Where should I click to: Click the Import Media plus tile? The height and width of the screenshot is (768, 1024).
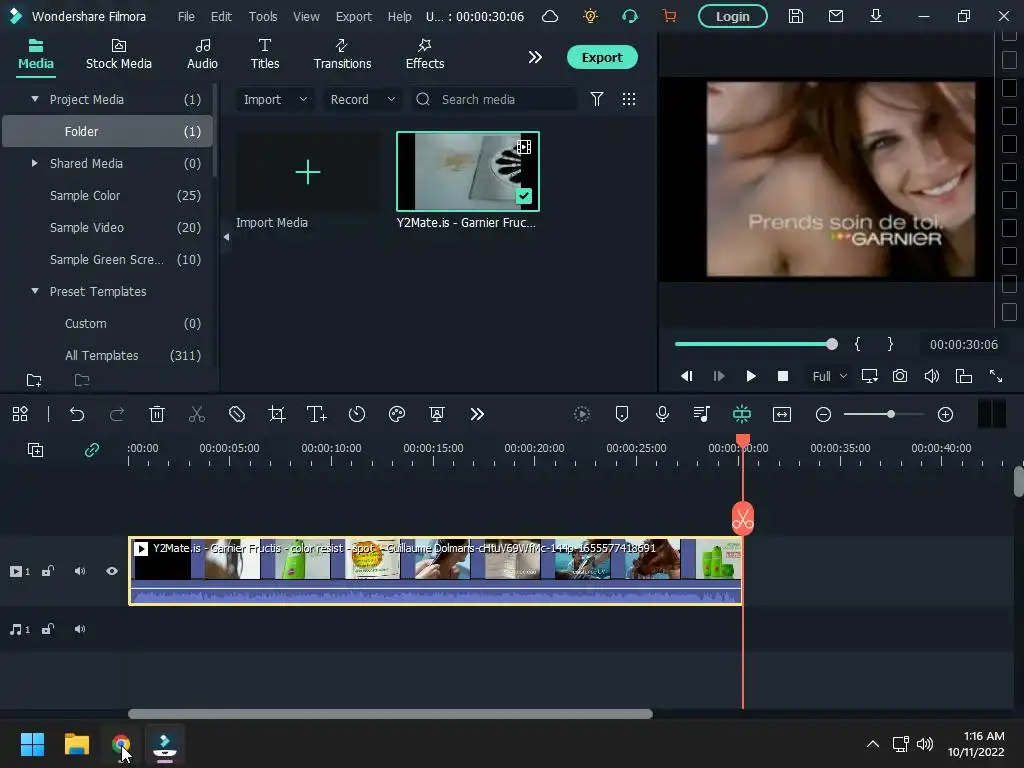click(308, 172)
